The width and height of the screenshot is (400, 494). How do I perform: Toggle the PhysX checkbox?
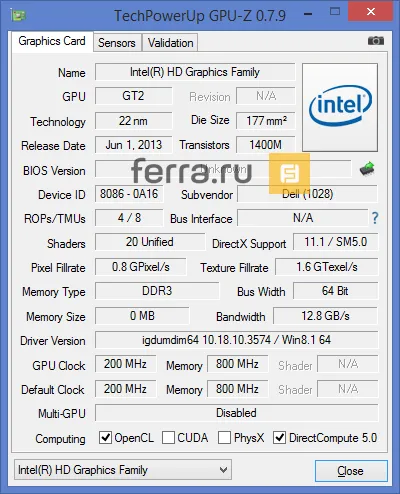point(224,437)
